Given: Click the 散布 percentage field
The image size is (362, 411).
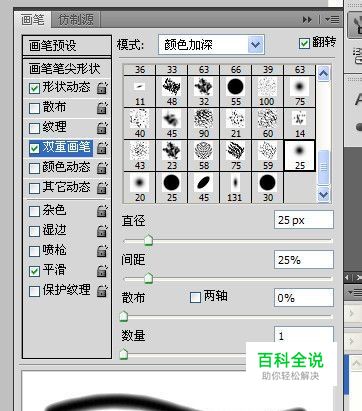Looking at the screenshot, I should 304,298.
